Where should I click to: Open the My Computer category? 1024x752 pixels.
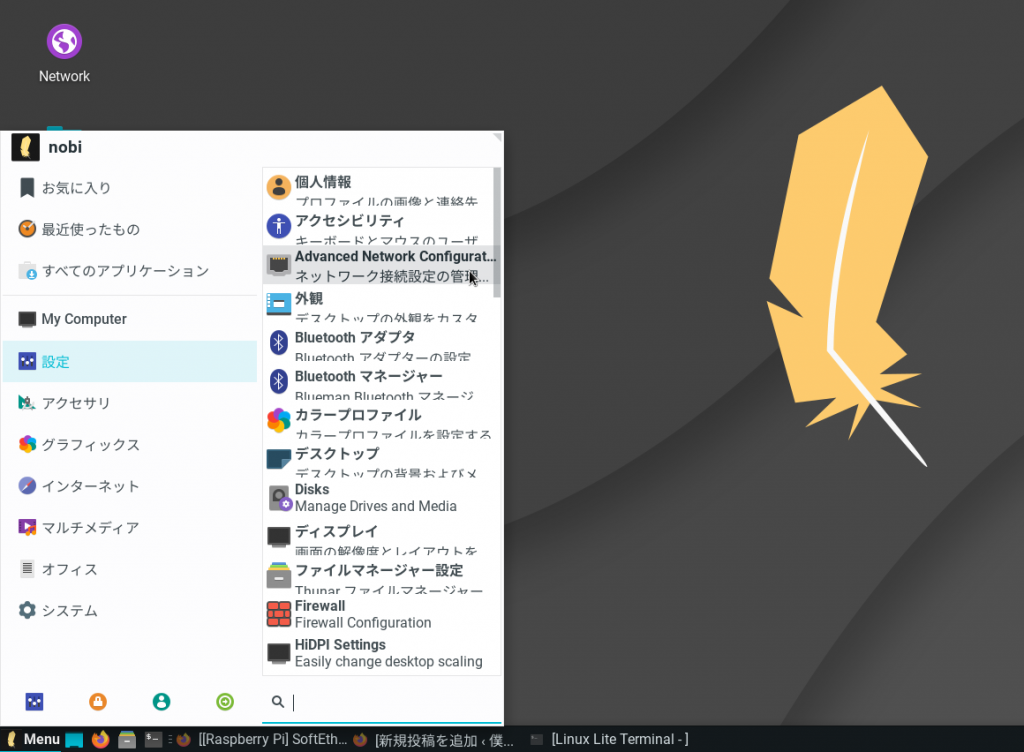[130, 319]
